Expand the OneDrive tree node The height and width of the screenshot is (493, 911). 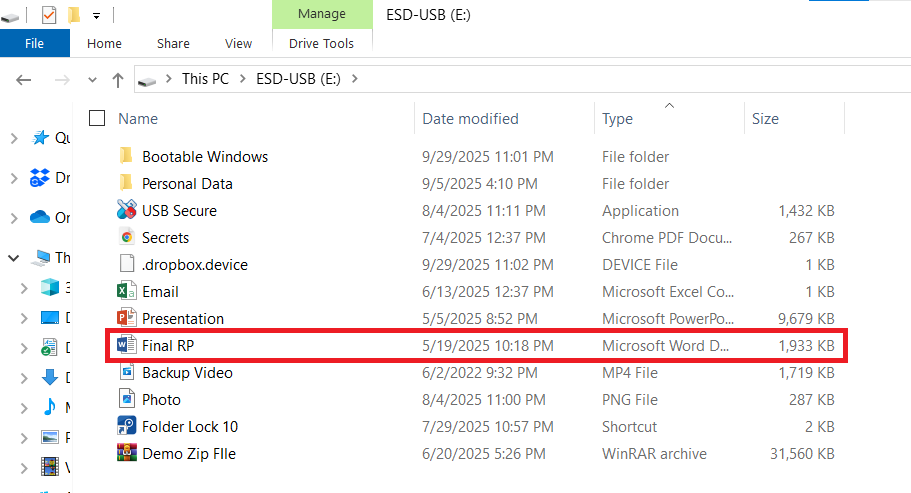14,218
